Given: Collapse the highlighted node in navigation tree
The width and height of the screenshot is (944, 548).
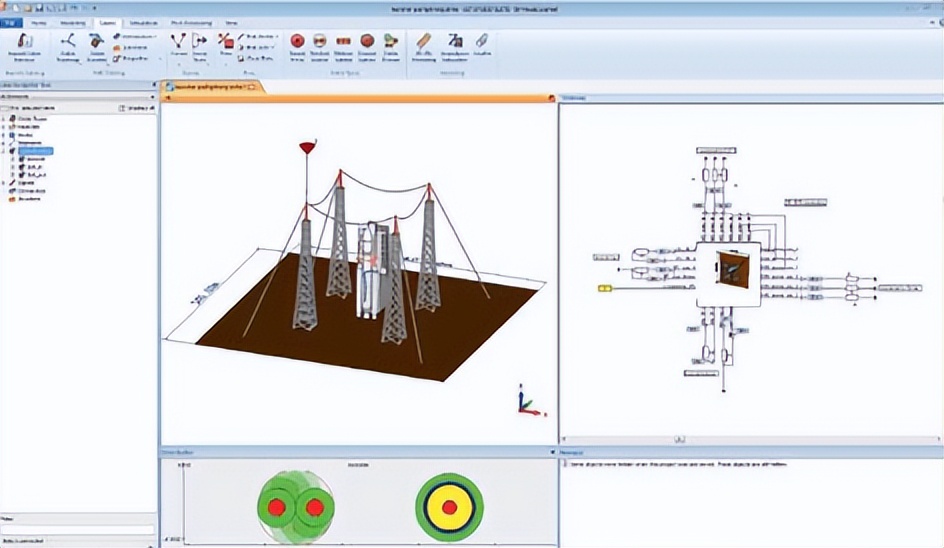Looking at the screenshot, I should pos(4,150).
